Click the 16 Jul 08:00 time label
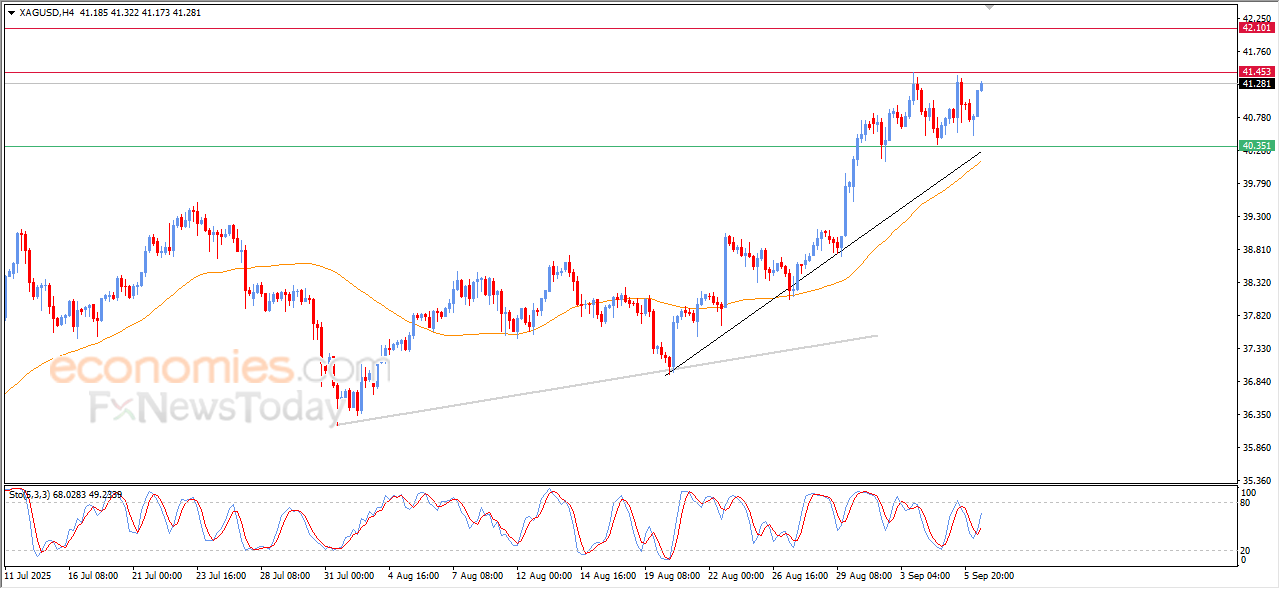This screenshot has height=589, width=1280. click(93, 576)
